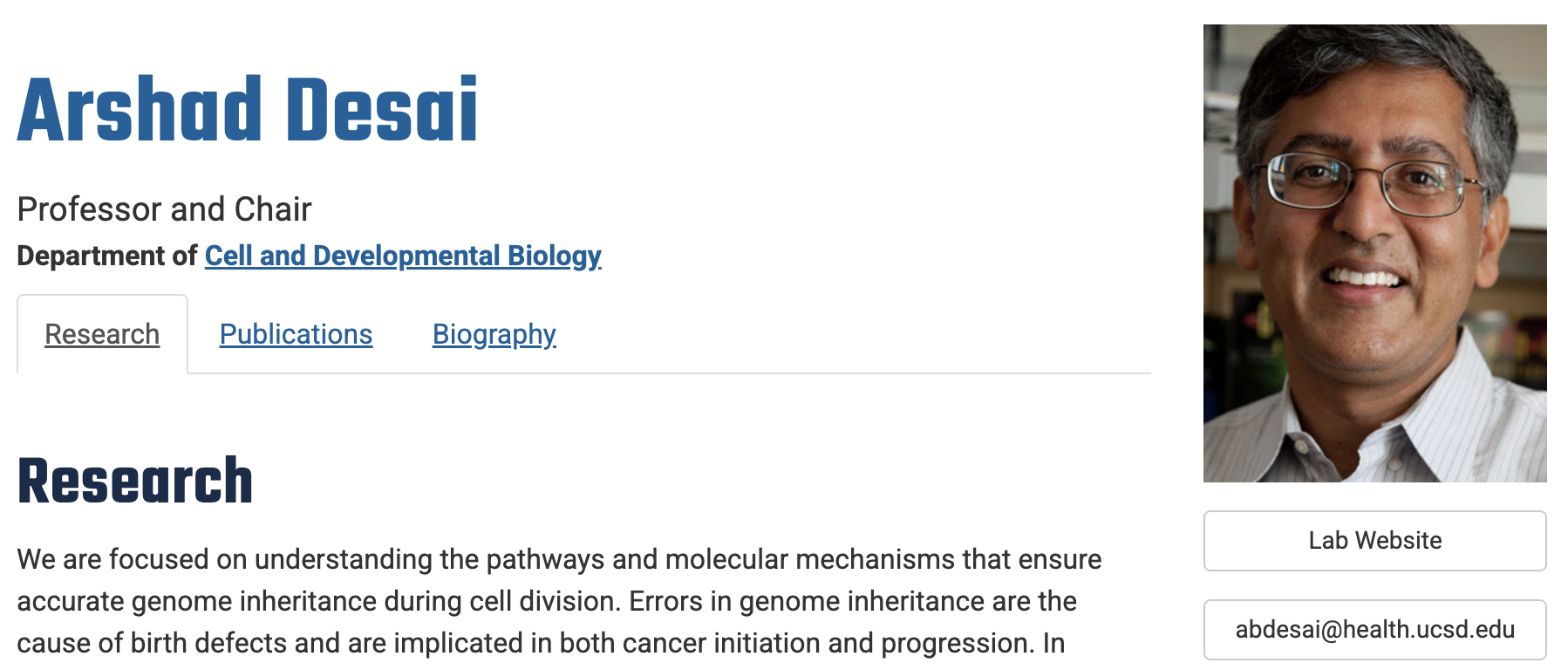Click the bold 'Department of' label

107,256
